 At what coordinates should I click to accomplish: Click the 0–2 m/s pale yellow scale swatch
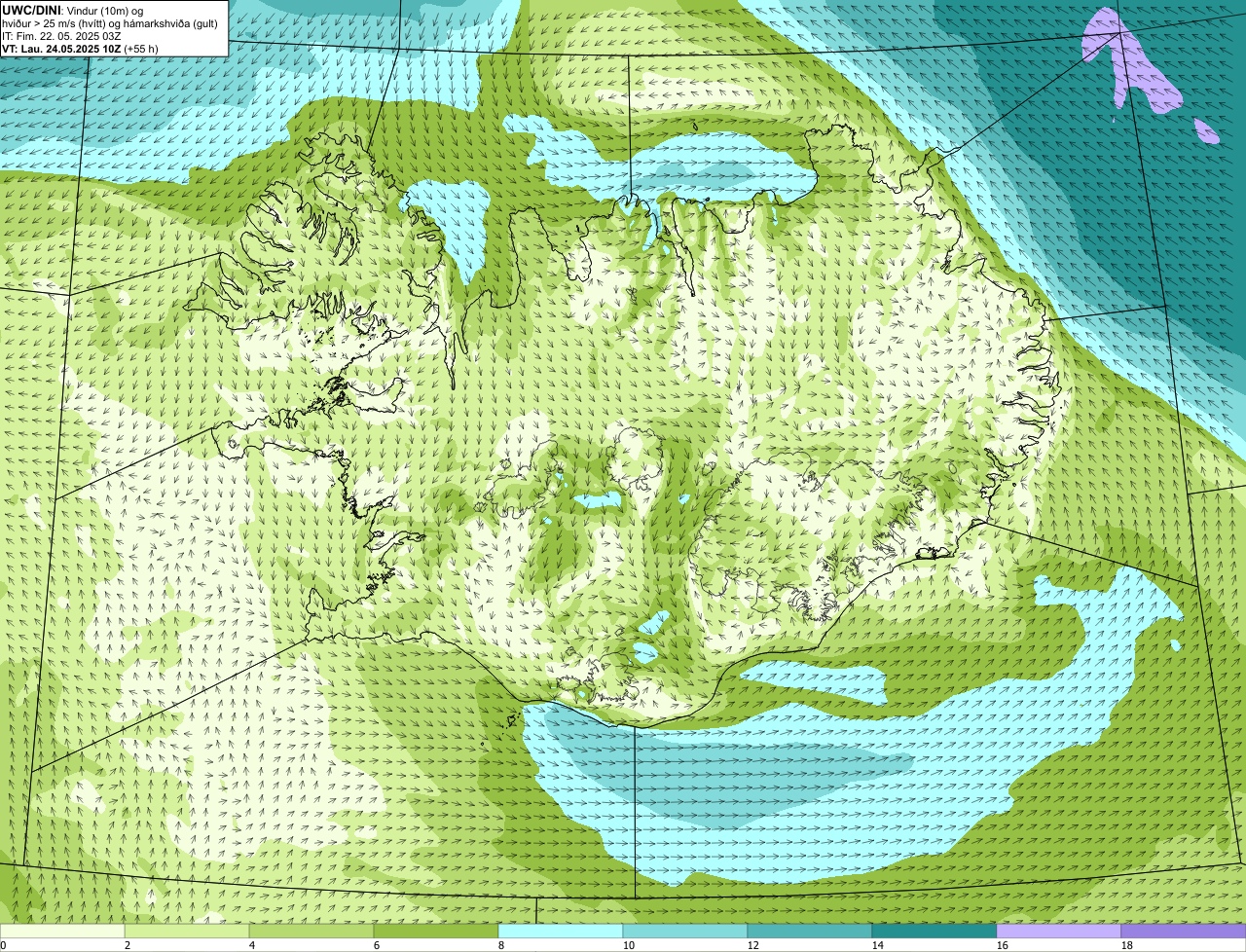click(62, 932)
